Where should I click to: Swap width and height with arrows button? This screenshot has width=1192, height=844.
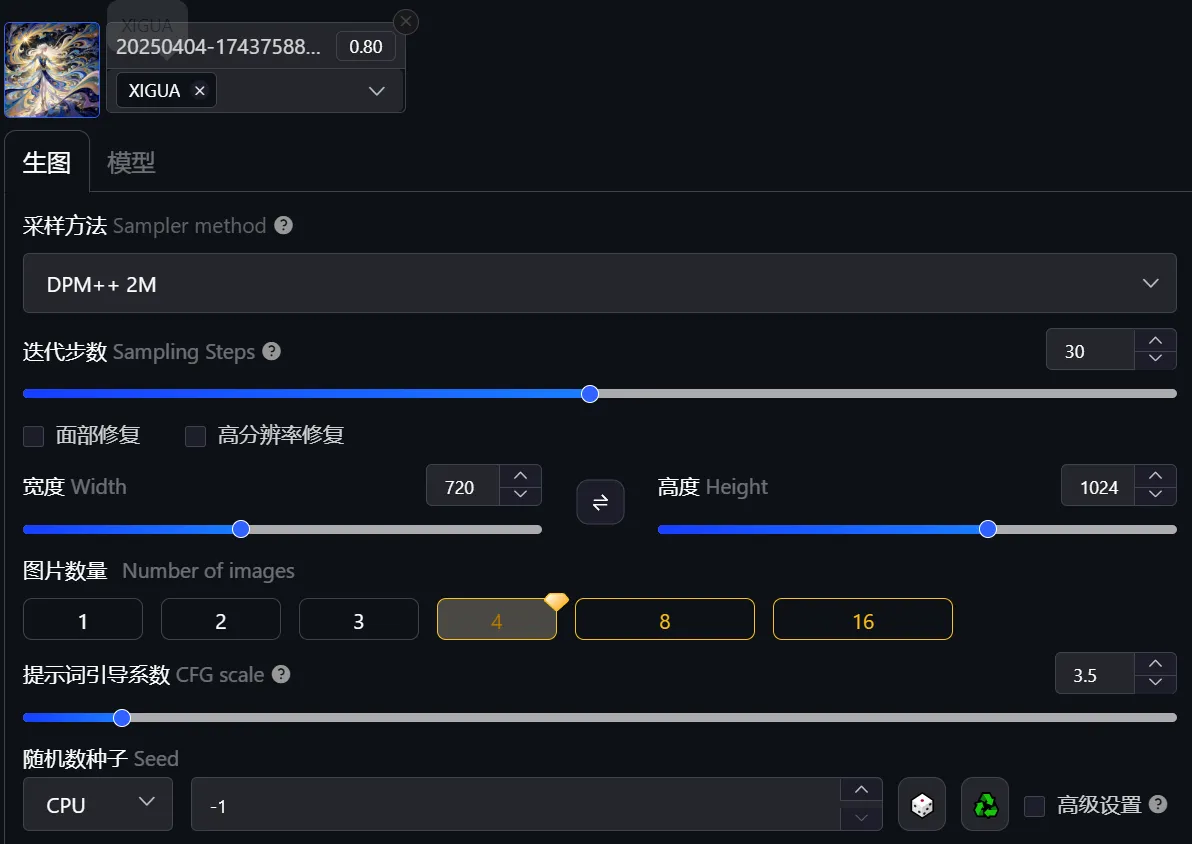click(600, 502)
